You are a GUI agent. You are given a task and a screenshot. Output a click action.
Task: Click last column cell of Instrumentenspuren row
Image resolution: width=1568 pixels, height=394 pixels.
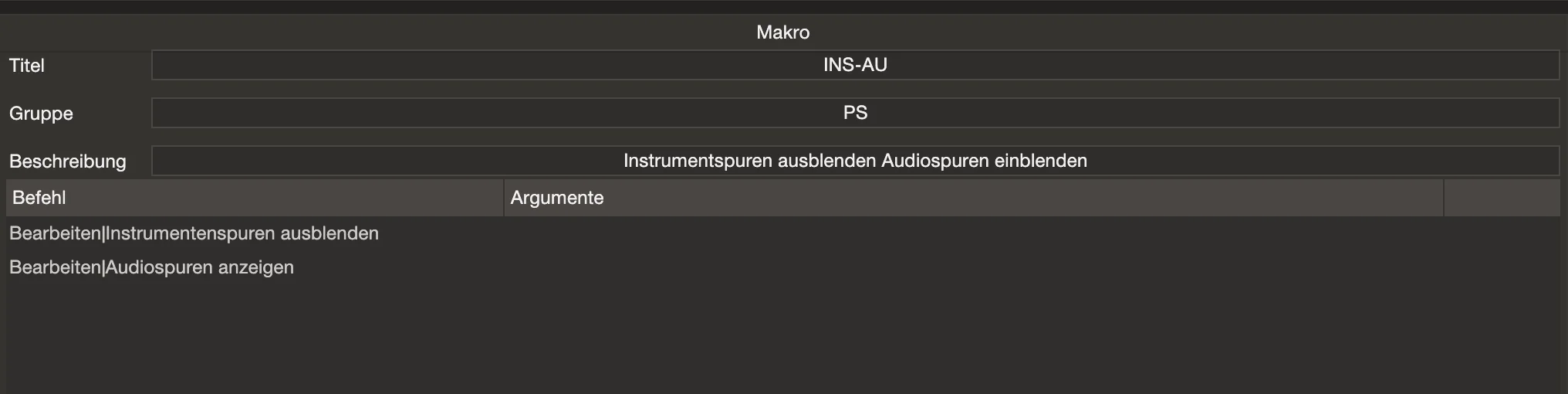[x=1502, y=233]
